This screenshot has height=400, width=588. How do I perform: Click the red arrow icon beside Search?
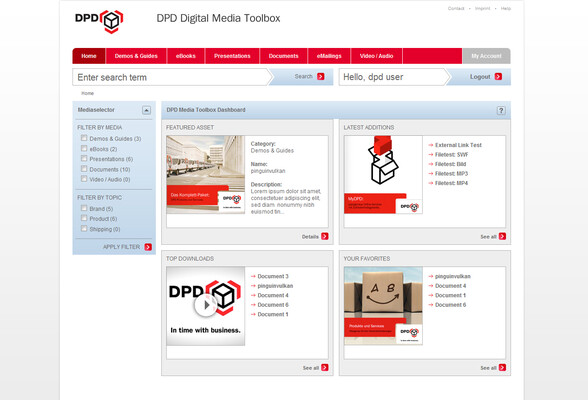321,76
